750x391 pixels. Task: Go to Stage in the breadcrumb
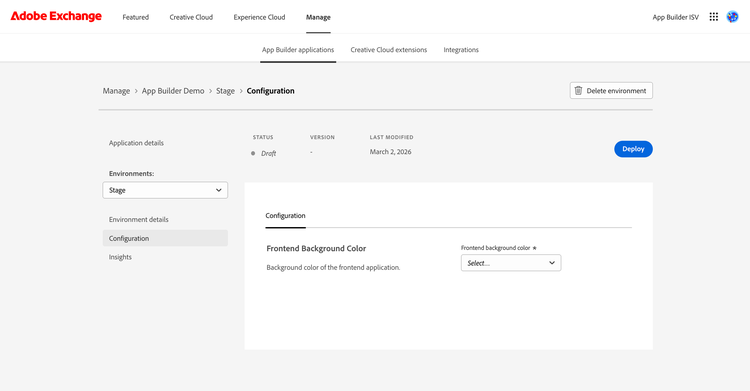click(x=225, y=91)
